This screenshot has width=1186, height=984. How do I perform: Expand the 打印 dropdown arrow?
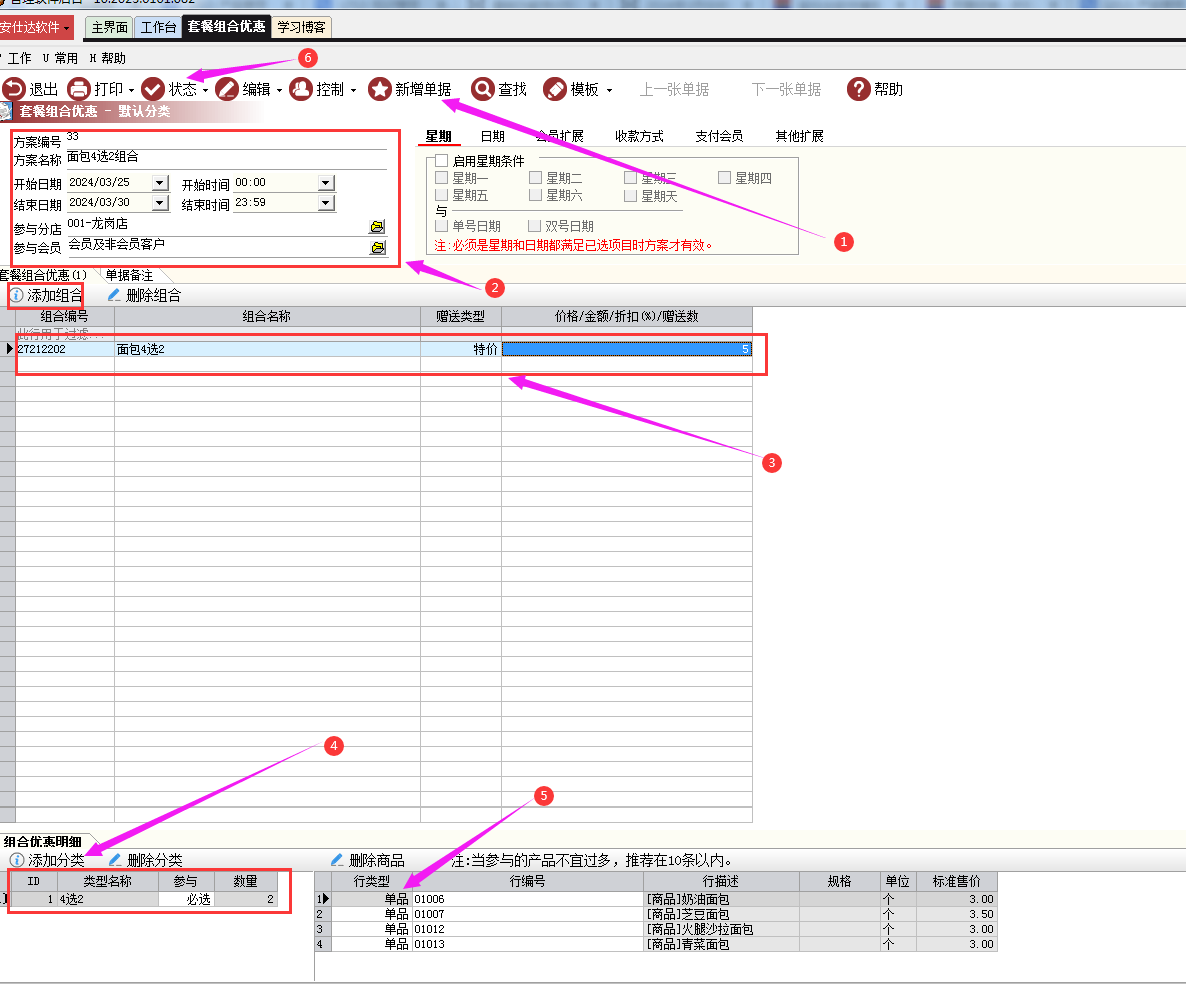(x=131, y=90)
